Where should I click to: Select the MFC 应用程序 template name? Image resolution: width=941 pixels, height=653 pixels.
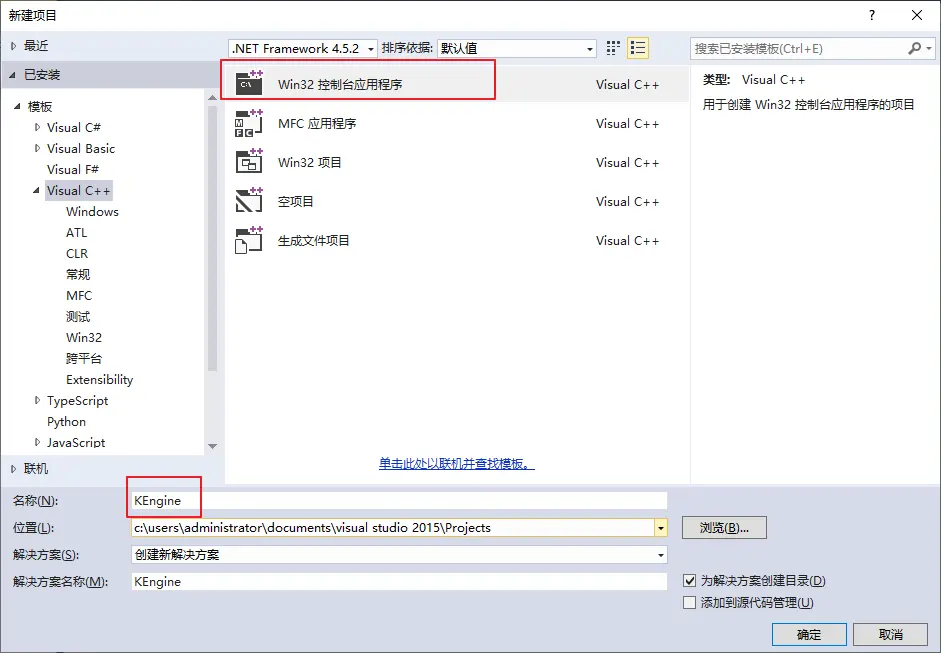click(x=317, y=123)
